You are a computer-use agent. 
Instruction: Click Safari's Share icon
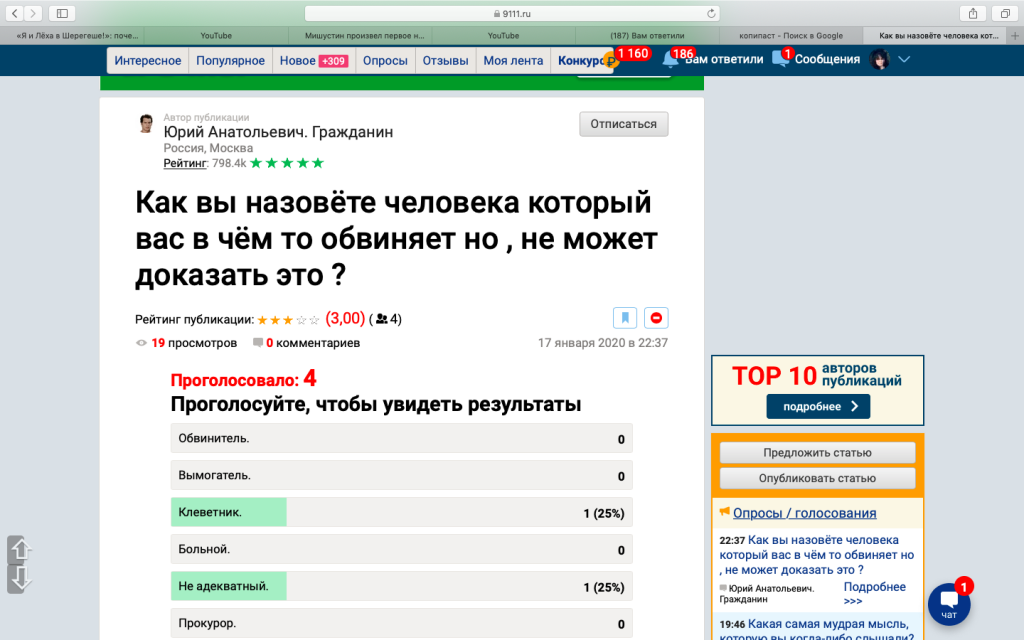[972, 13]
